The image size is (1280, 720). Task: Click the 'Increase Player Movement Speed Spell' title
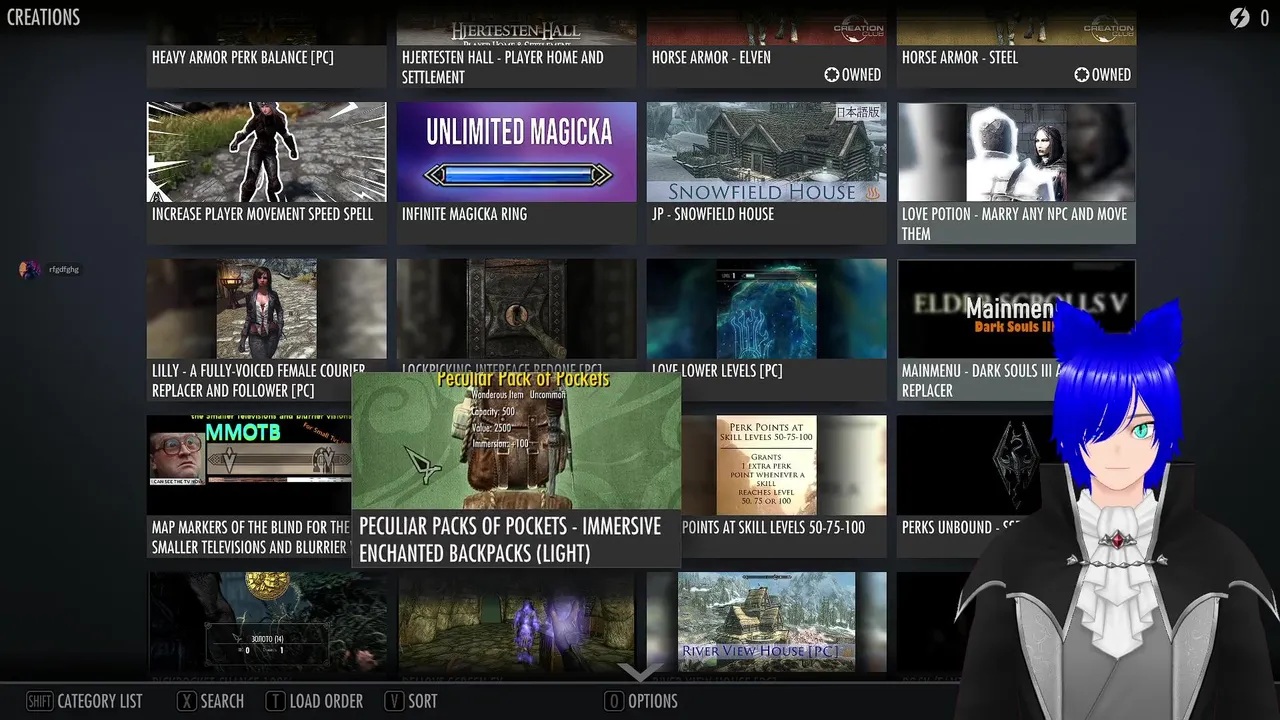click(263, 214)
